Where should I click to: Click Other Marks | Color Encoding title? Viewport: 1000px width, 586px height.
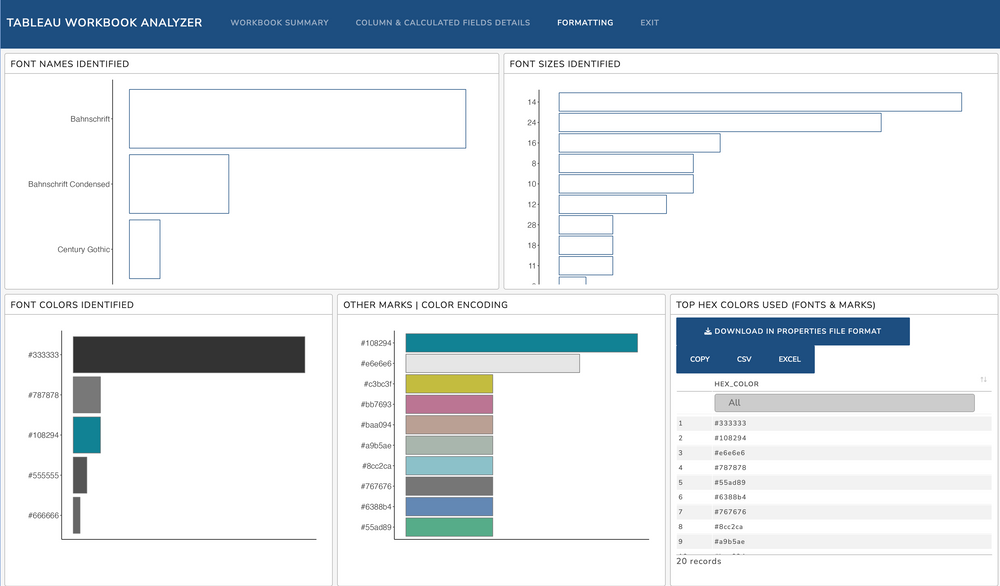point(425,305)
